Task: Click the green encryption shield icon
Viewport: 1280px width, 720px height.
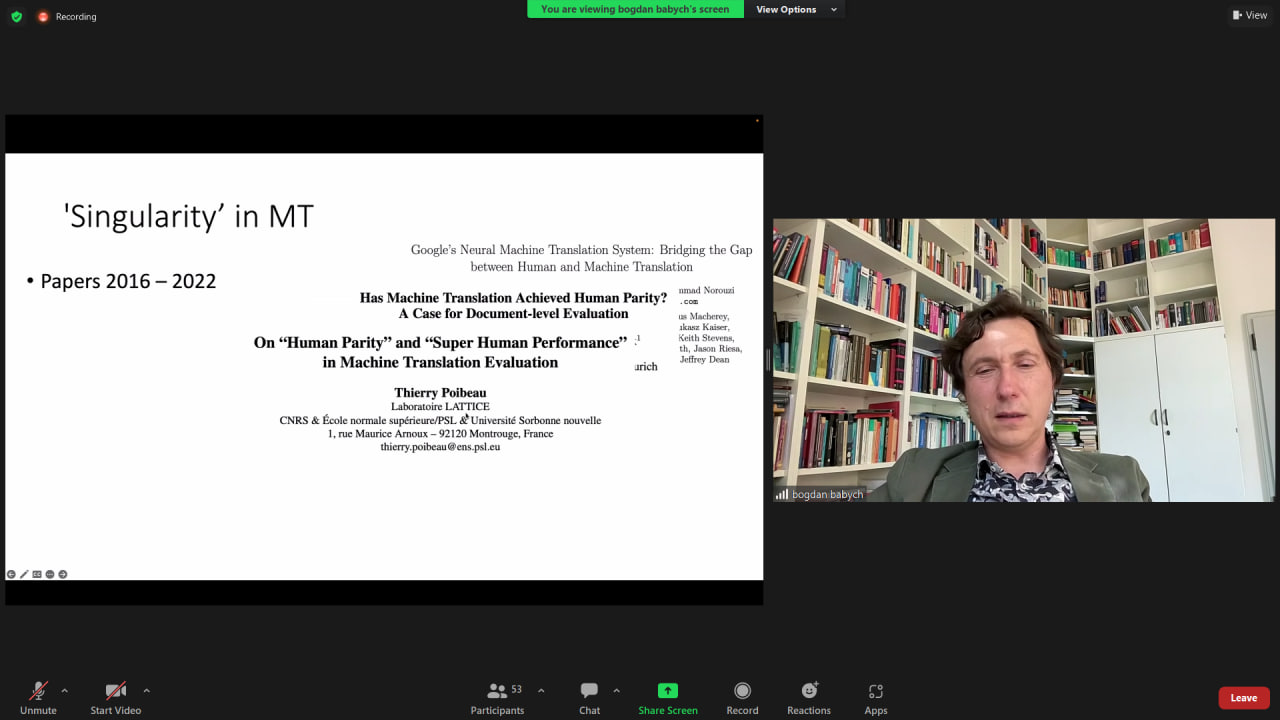Action: 16,16
